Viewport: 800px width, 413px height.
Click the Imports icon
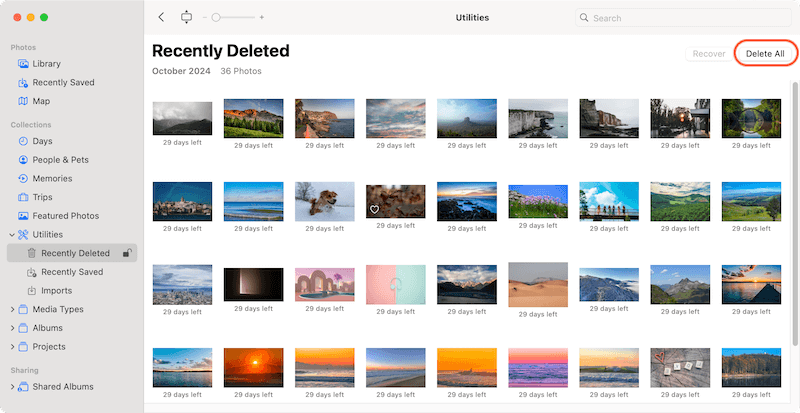click(x=32, y=291)
